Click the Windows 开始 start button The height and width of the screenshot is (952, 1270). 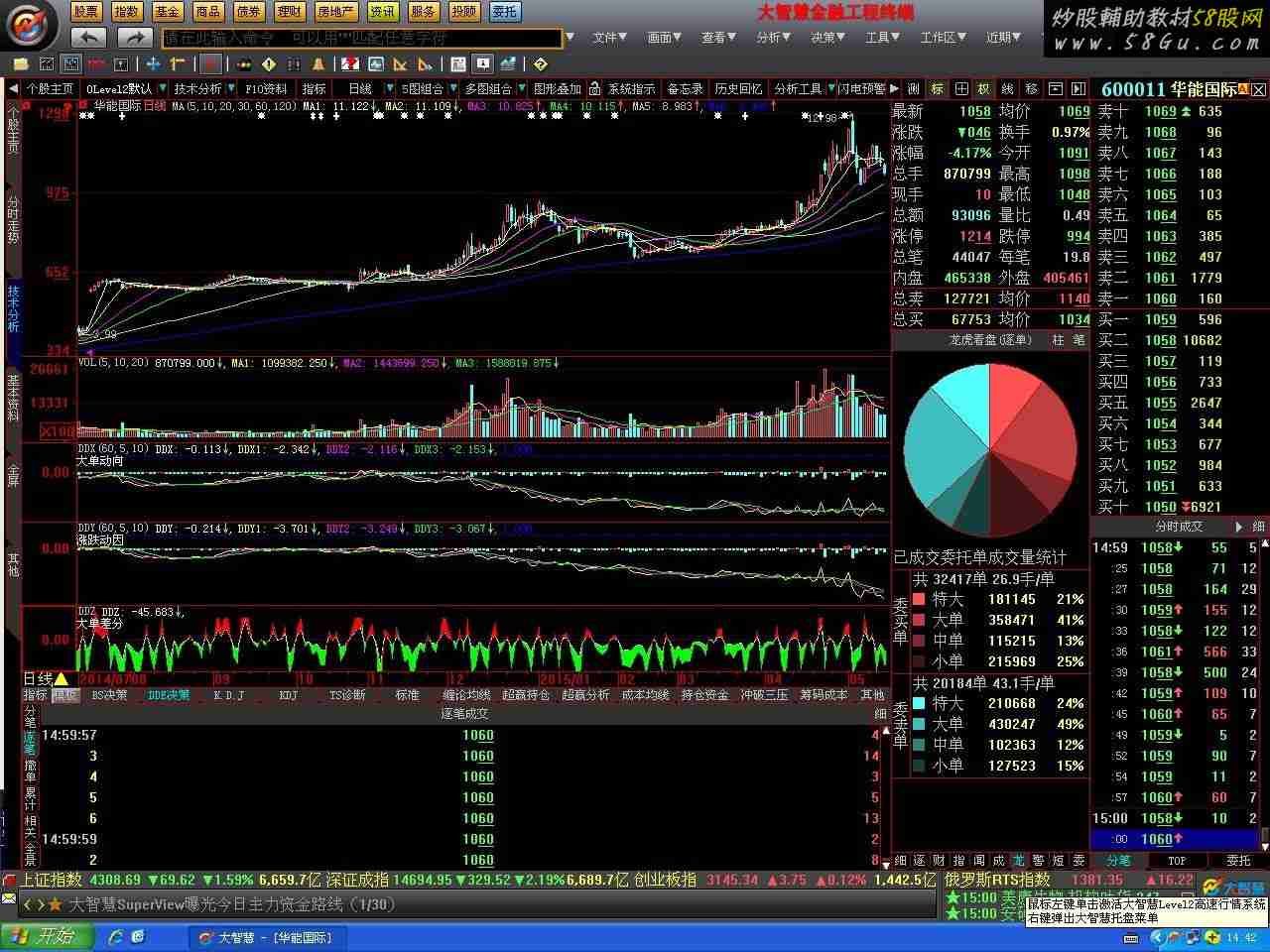point(47,936)
